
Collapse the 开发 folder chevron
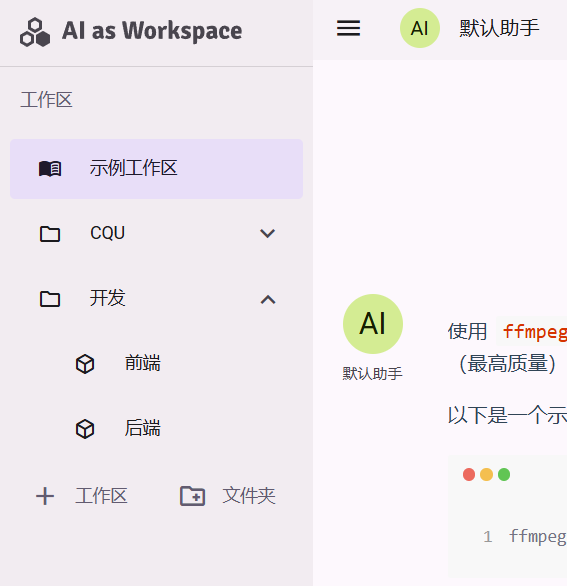[x=268, y=299]
